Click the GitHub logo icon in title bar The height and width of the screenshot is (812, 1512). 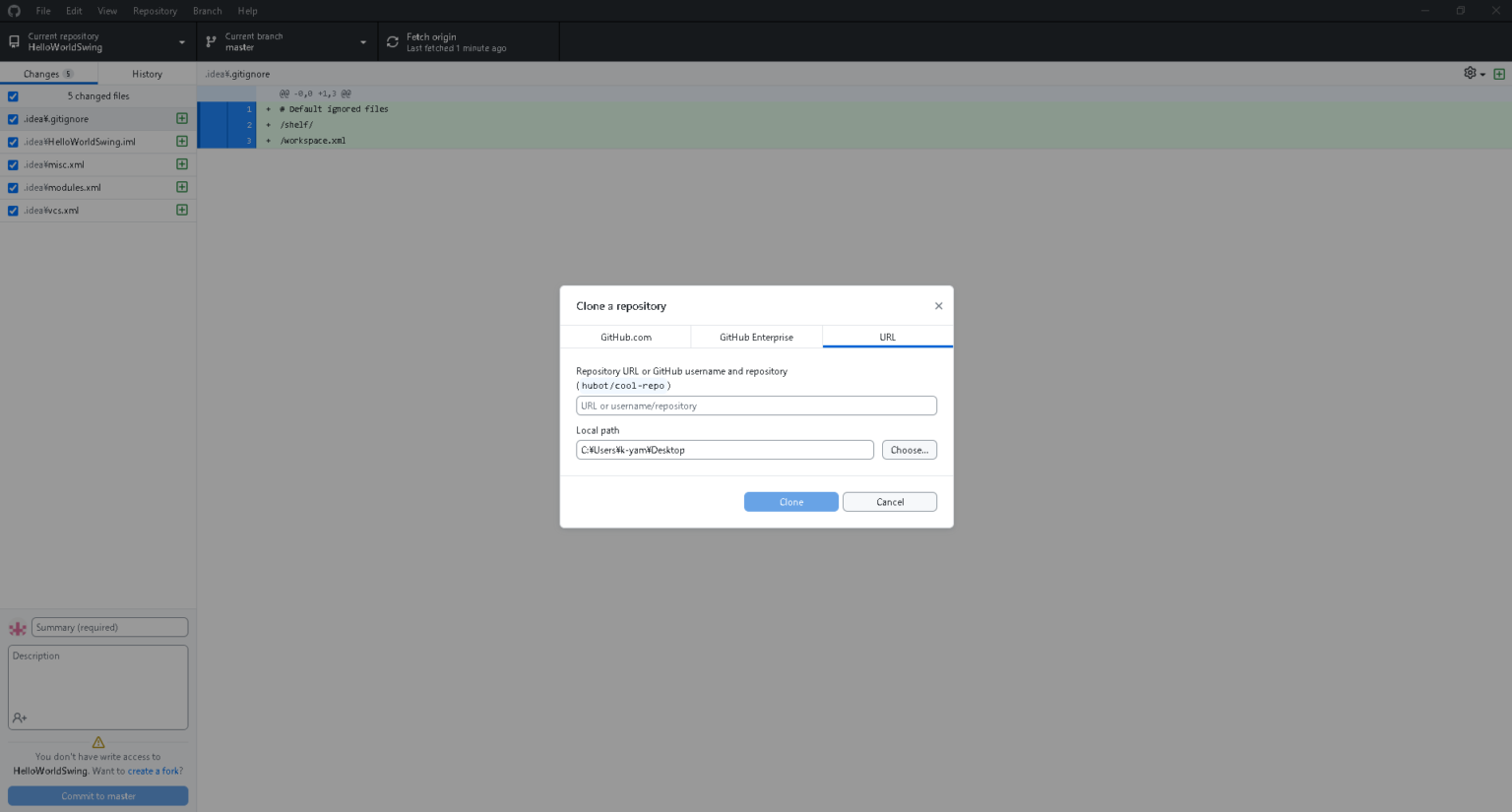(14, 11)
